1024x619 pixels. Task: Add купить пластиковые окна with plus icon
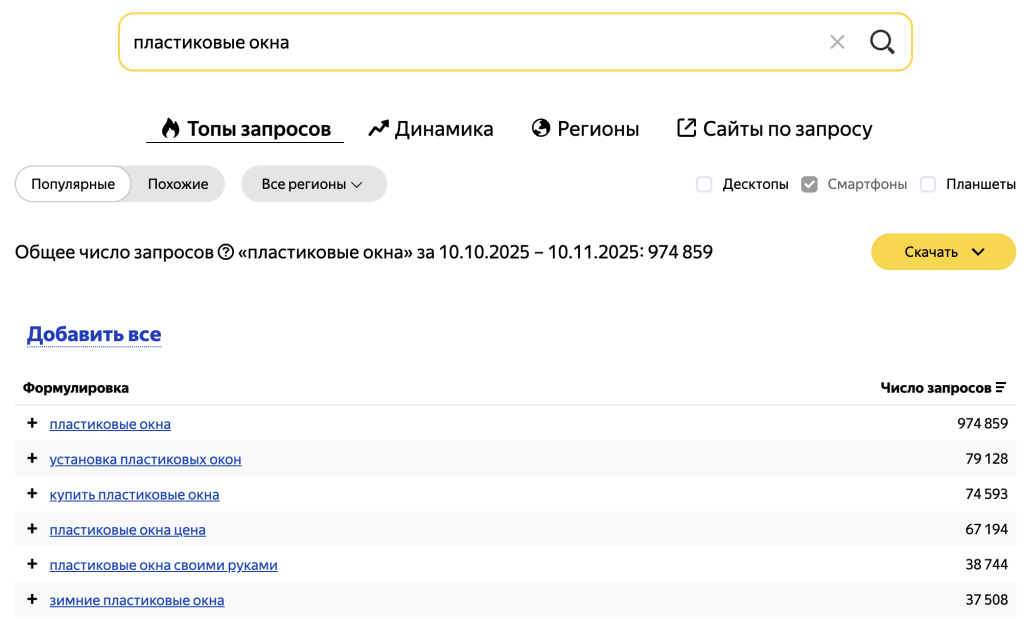tap(32, 494)
